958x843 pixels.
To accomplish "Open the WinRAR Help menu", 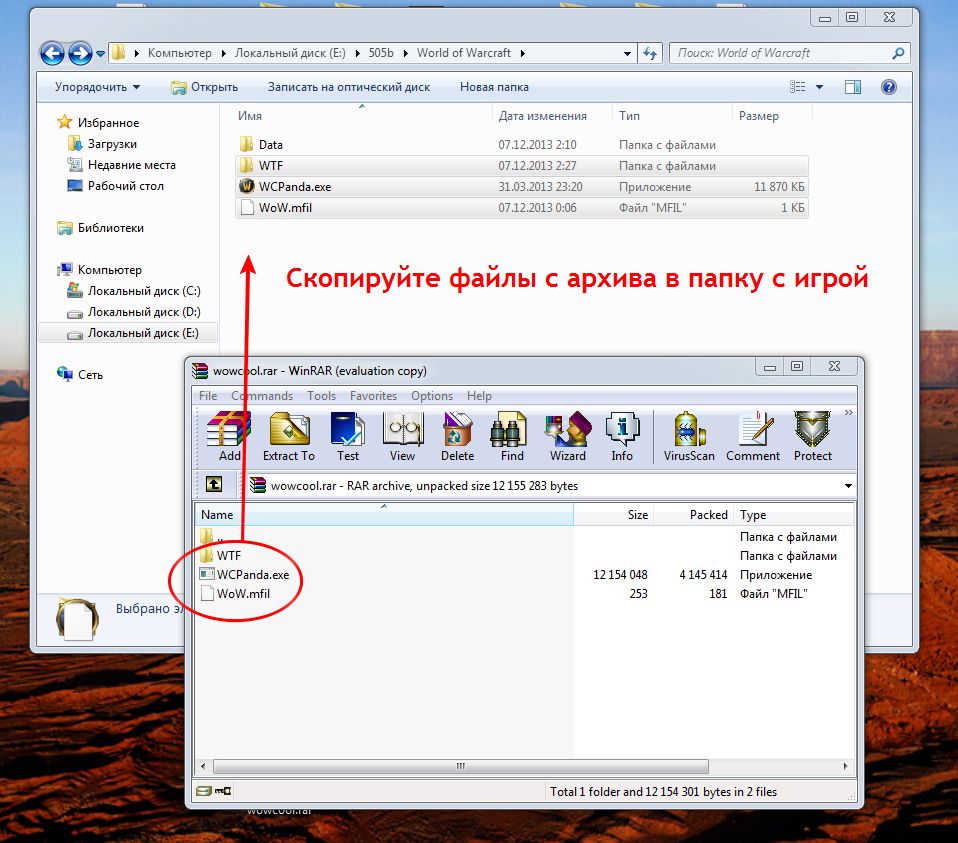I will coord(479,395).
